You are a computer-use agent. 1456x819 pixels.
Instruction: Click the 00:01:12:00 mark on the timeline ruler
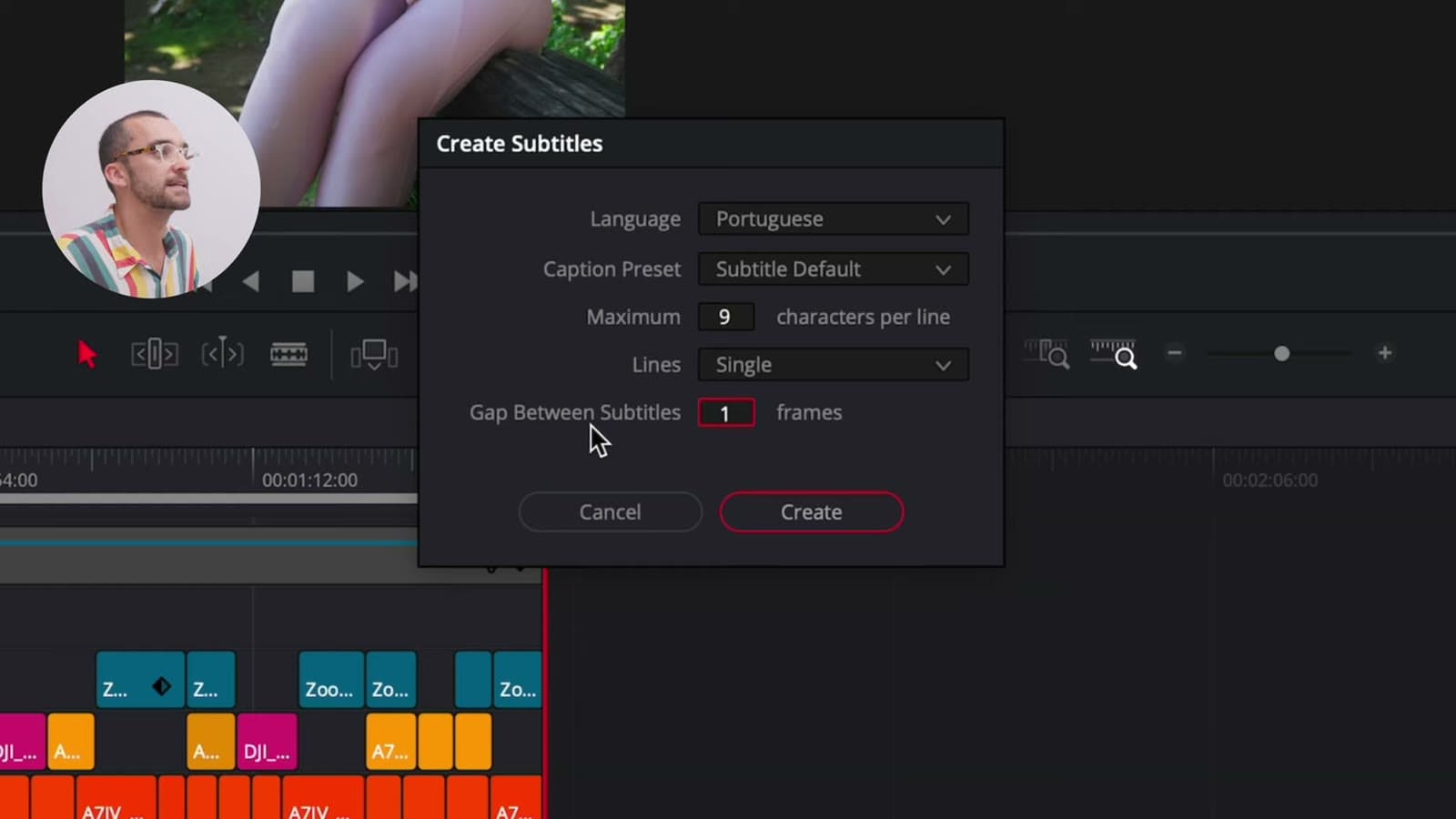tap(309, 480)
